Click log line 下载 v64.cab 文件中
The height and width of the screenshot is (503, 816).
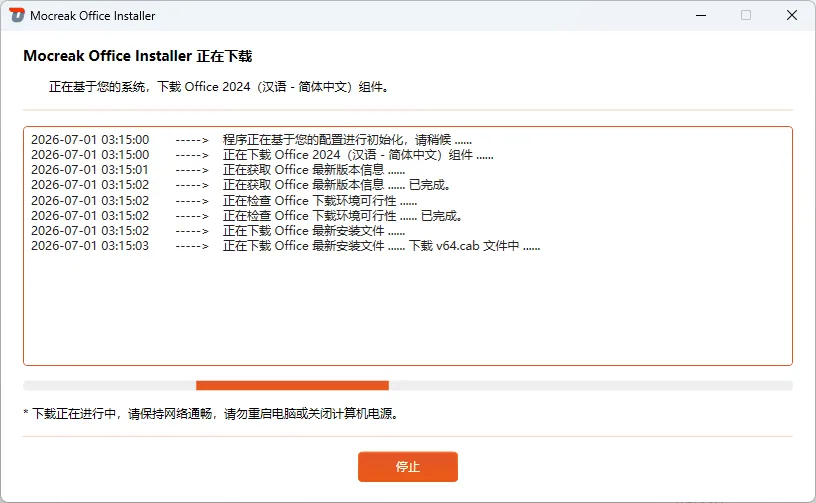tap(286, 246)
